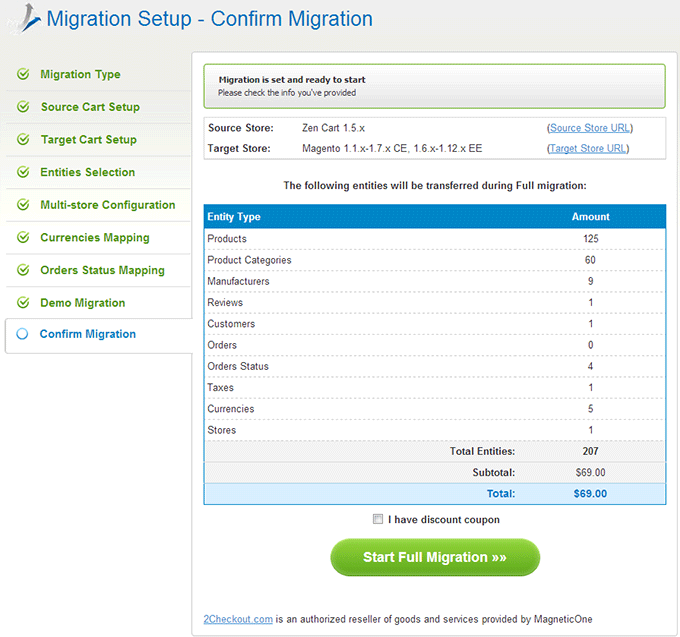Click the Product Categories row label
680x637 pixels.
(249, 260)
